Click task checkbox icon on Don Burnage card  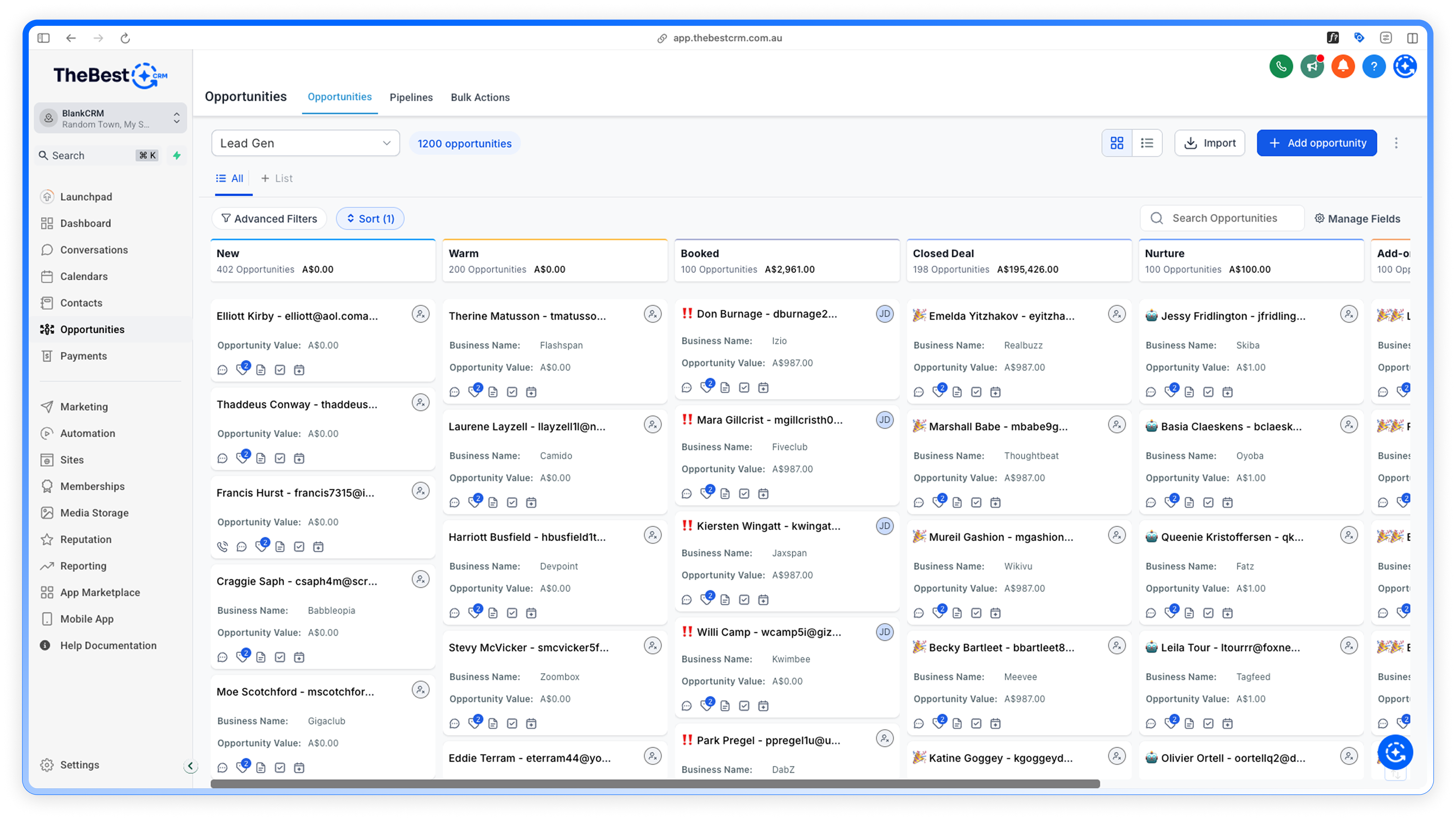tap(744, 388)
